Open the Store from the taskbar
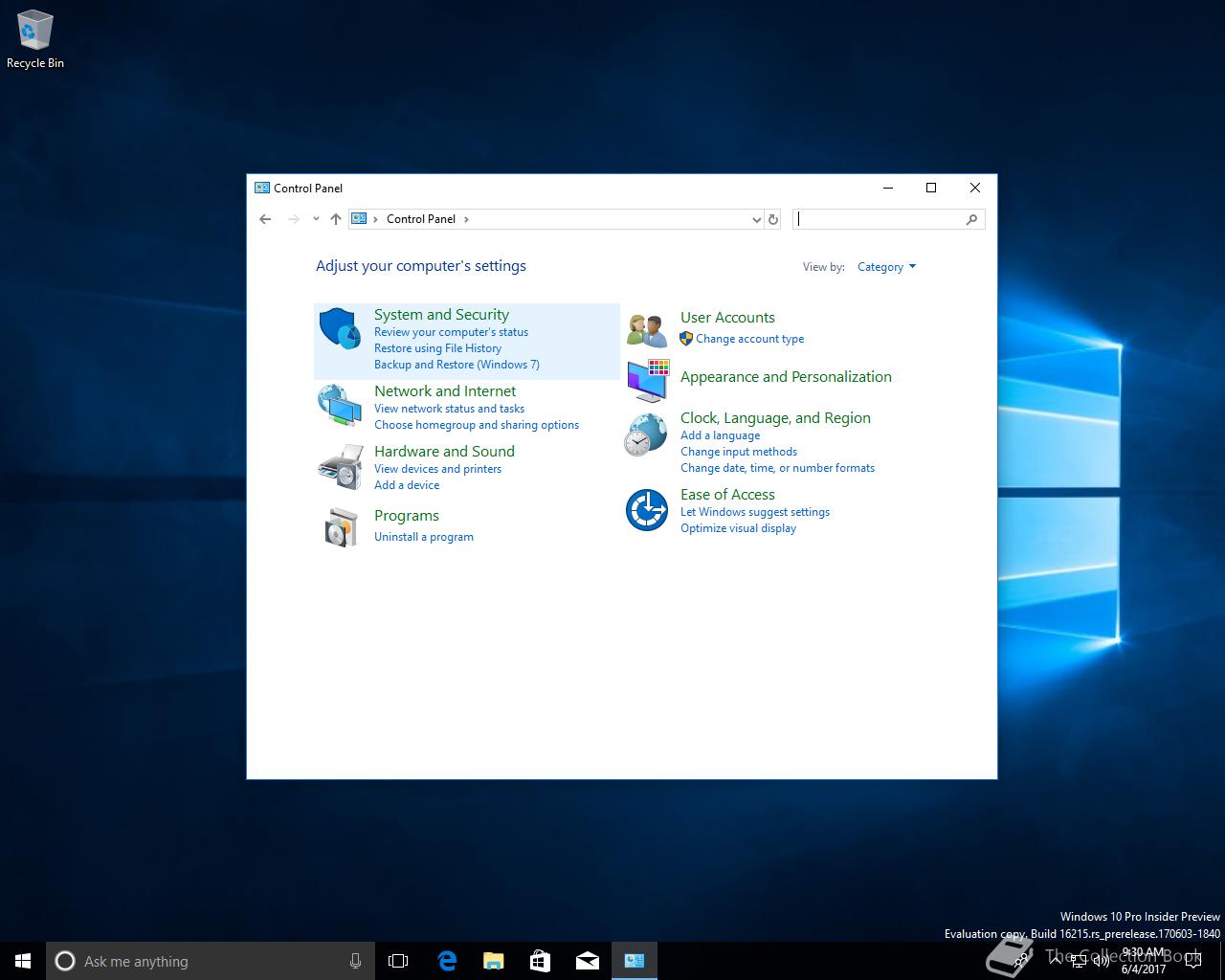1225x980 pixels. (540, 961)
